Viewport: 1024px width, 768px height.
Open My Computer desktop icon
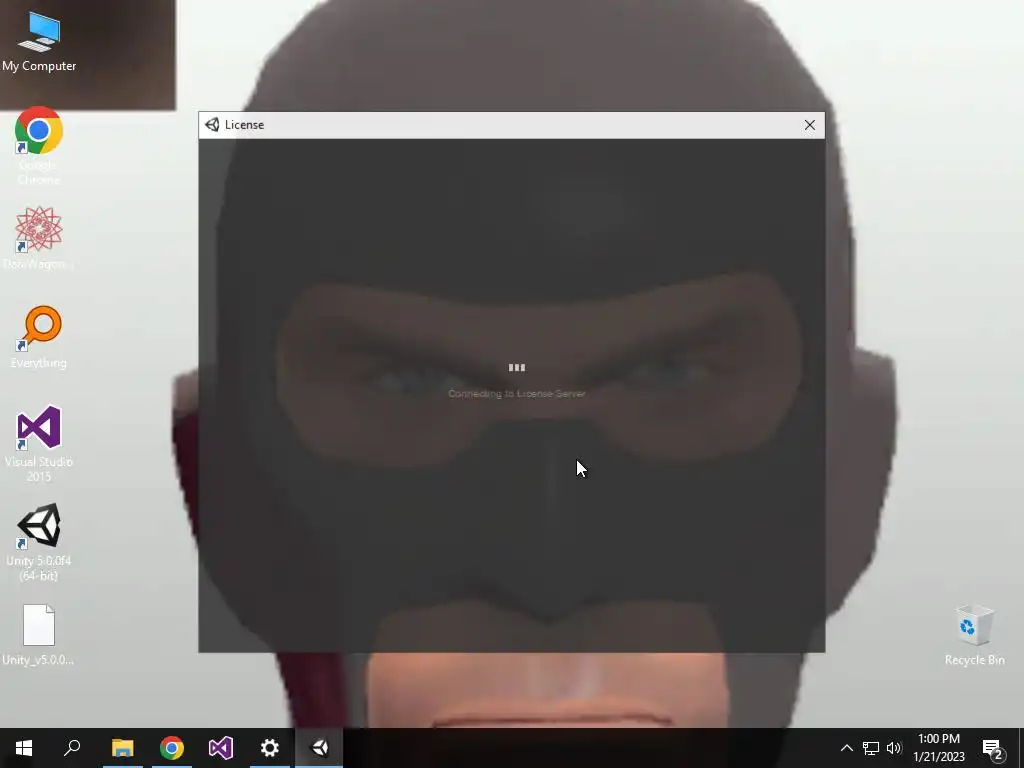[39, 42]
